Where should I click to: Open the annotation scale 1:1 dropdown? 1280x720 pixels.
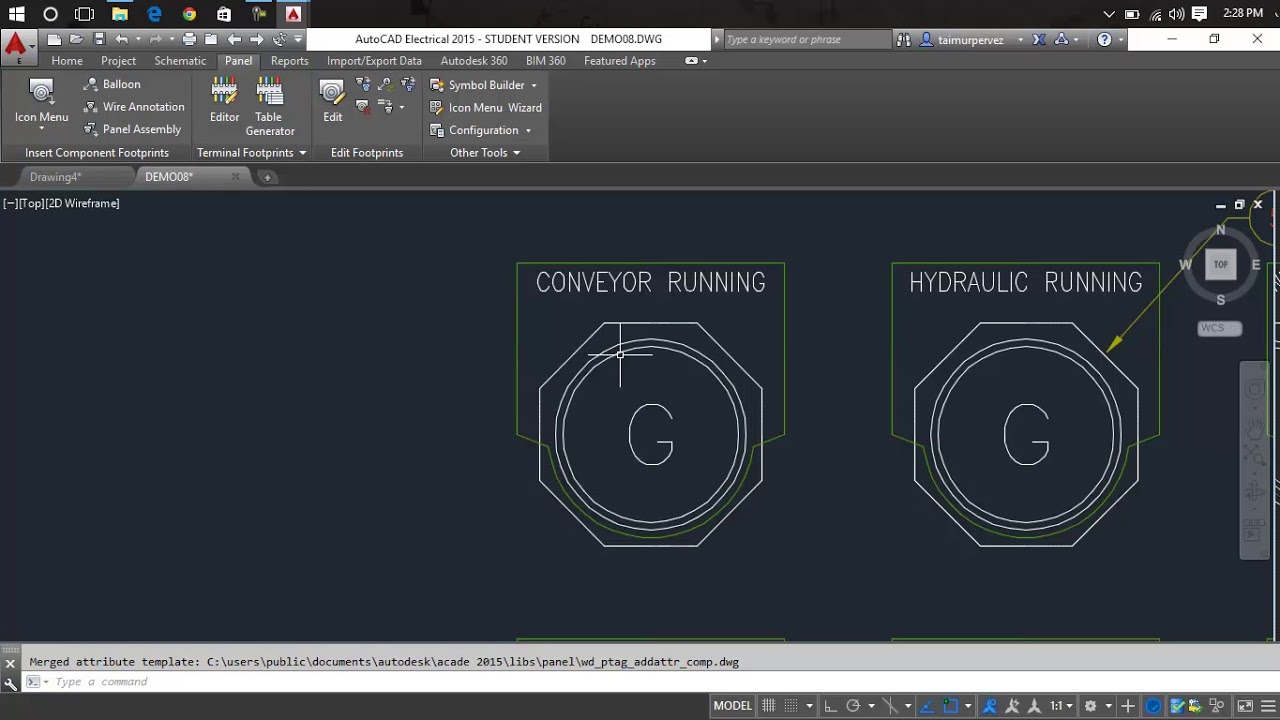coord(1061,706)
